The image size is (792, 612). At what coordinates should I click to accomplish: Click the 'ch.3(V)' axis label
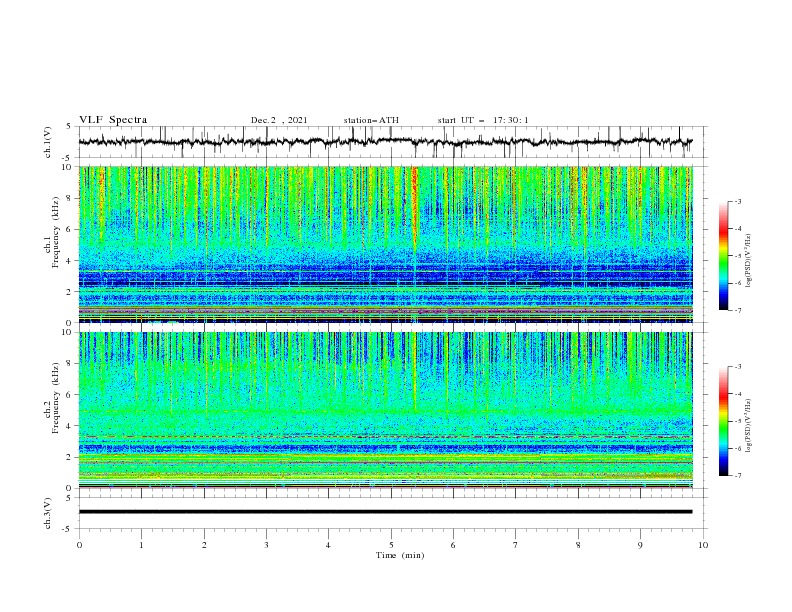(48, 513)
